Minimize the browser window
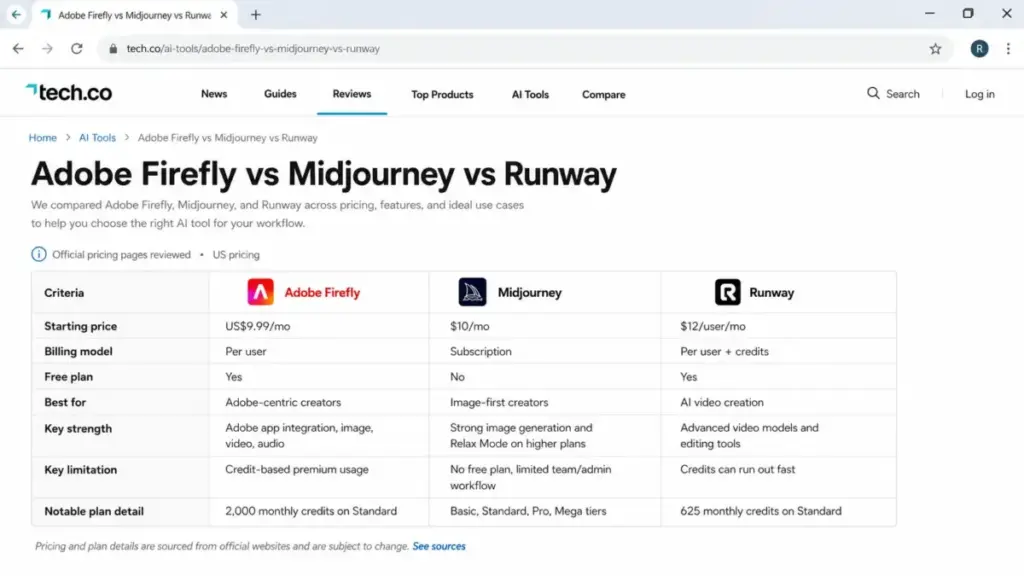The image size is (1024, 576). click(929, 14)
